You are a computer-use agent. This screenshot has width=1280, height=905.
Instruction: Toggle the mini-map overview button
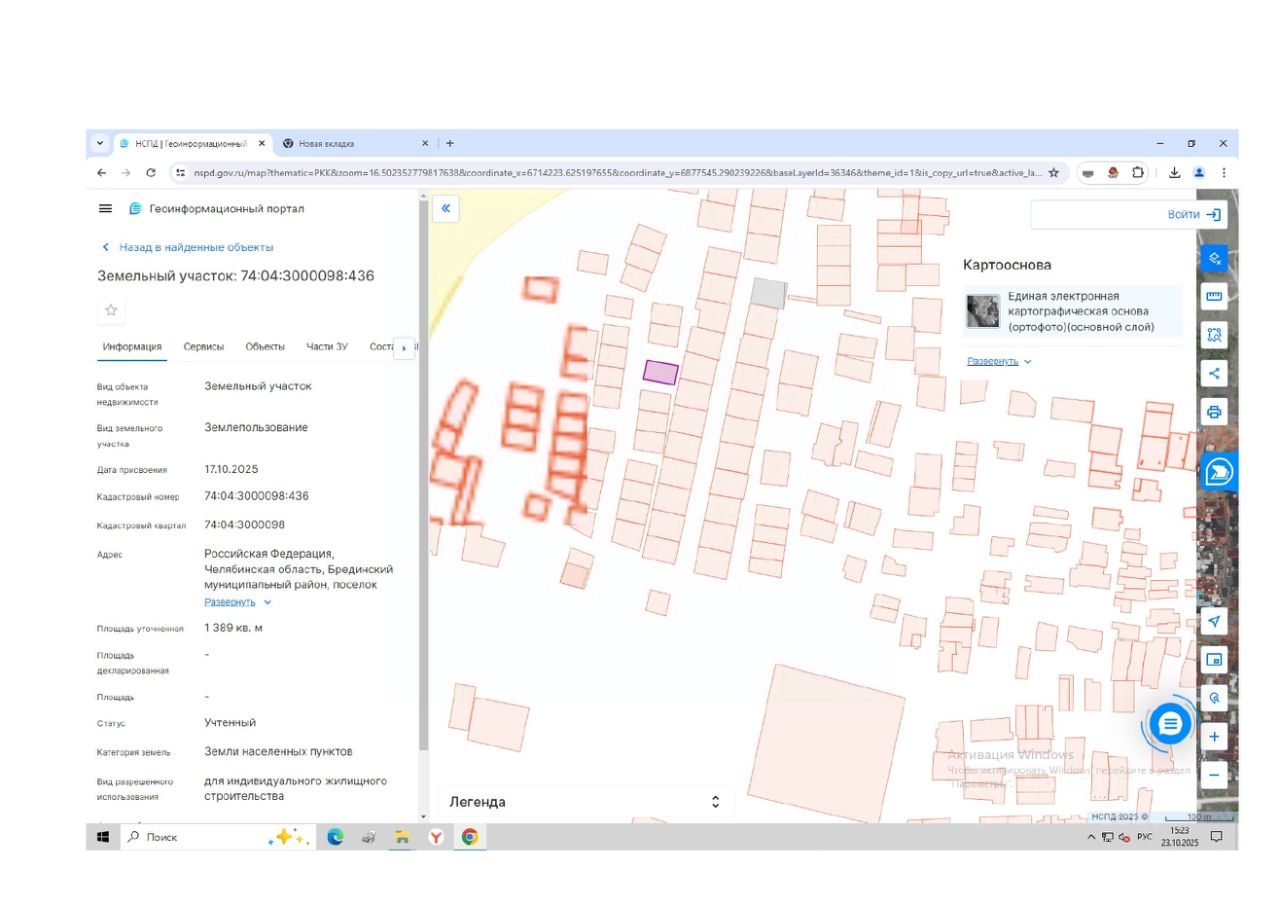click(x=1214, y=660)
